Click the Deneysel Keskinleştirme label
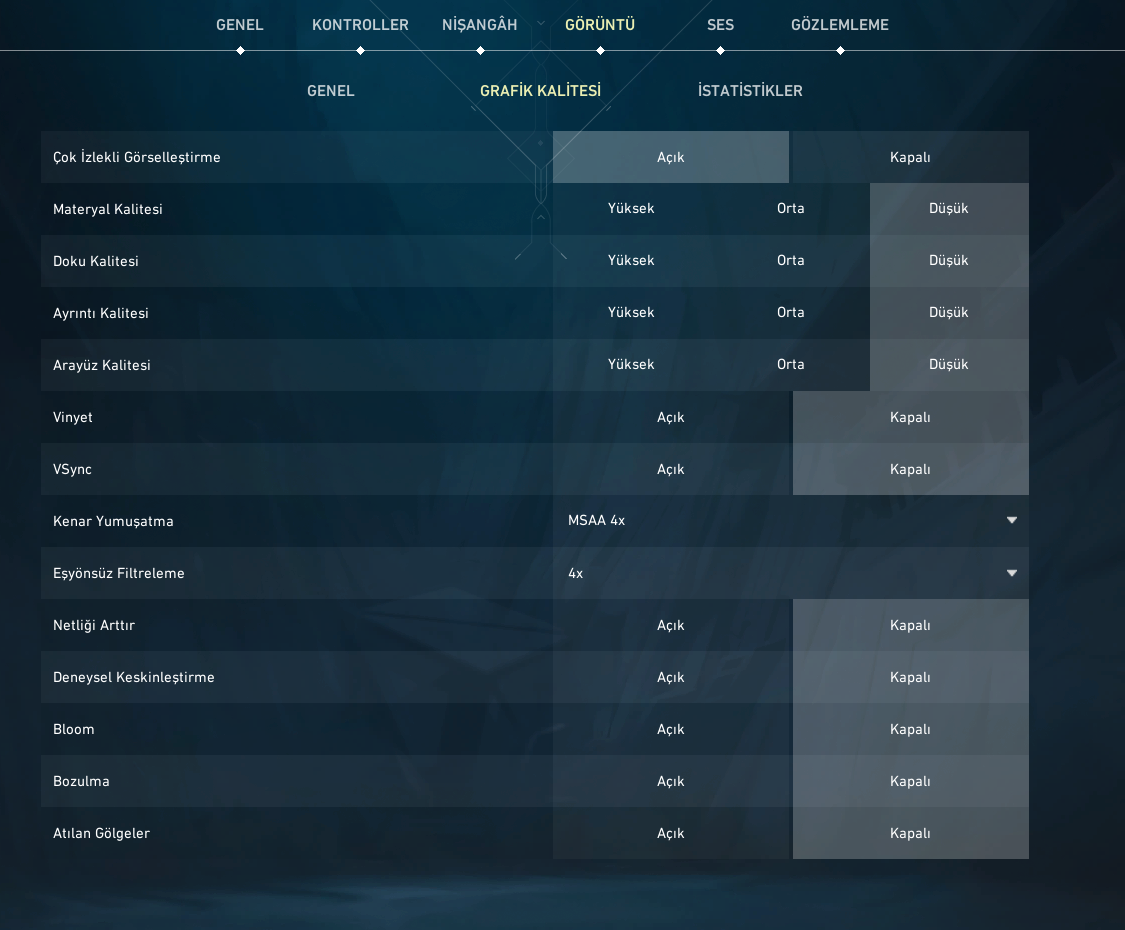 coord(133,677)
